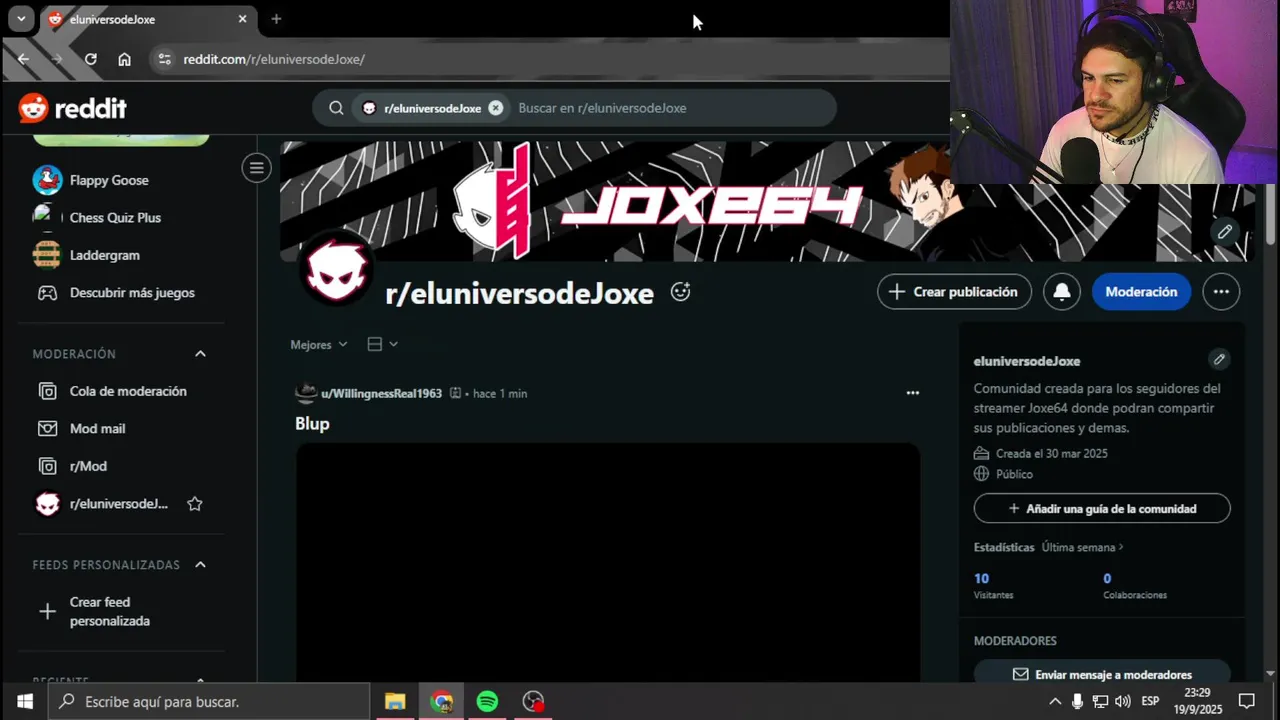The width and height of the screenshot is (1280, 720).
Task: Collapse the left sidebar menu
Action: pos(256,168)
